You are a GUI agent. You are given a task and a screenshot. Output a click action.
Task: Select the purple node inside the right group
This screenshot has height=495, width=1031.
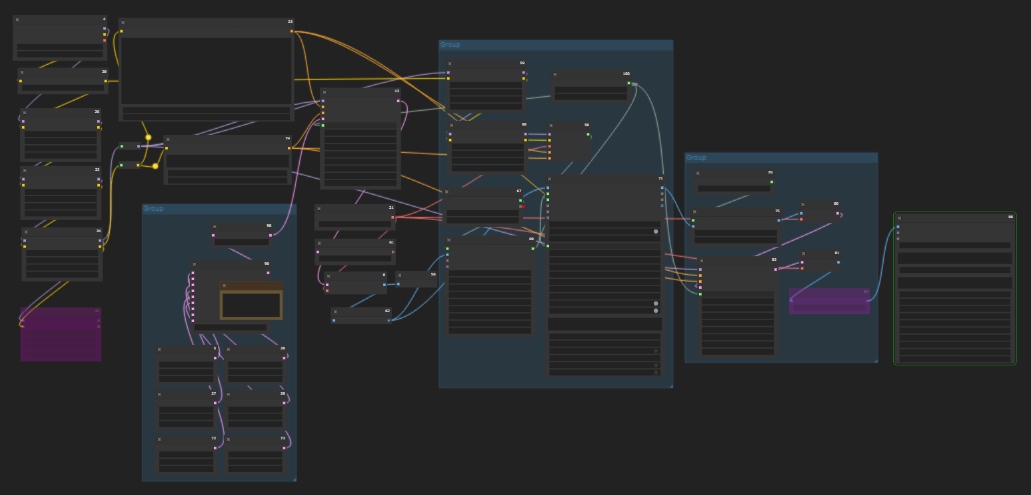(x=828, y=302)
